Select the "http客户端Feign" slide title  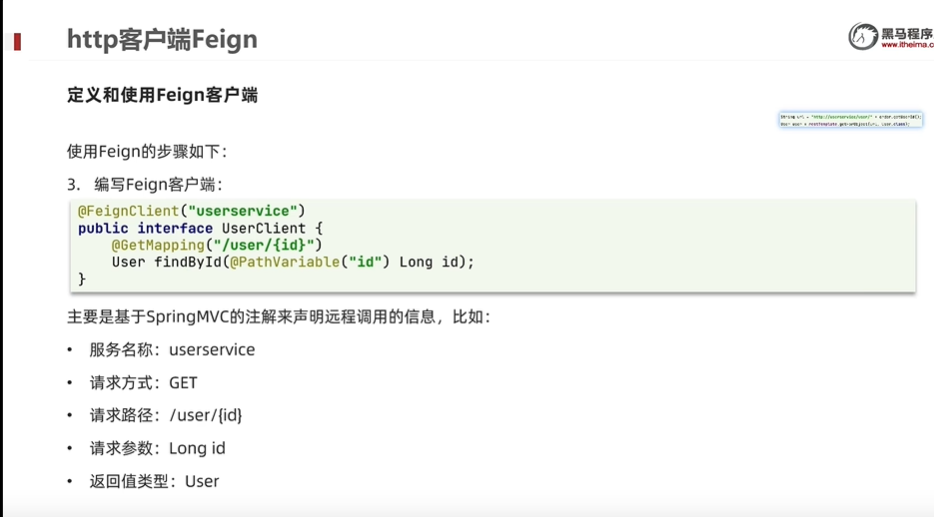(x=162, y=39)
